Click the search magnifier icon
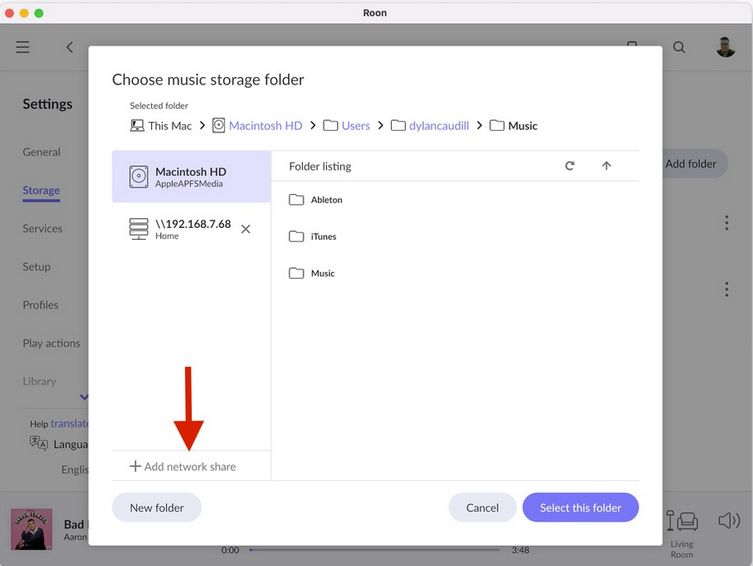 [679, 47]
